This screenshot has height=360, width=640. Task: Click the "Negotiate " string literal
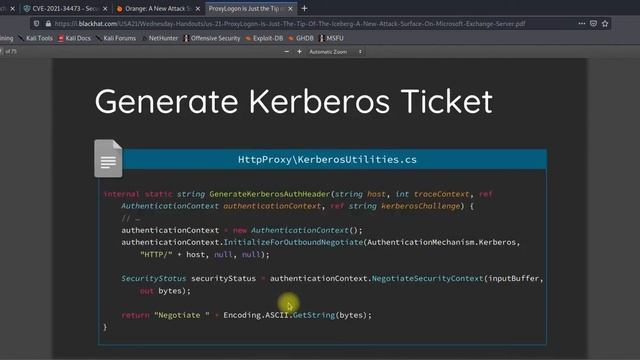pyautogui.click(x=182, y=315)
